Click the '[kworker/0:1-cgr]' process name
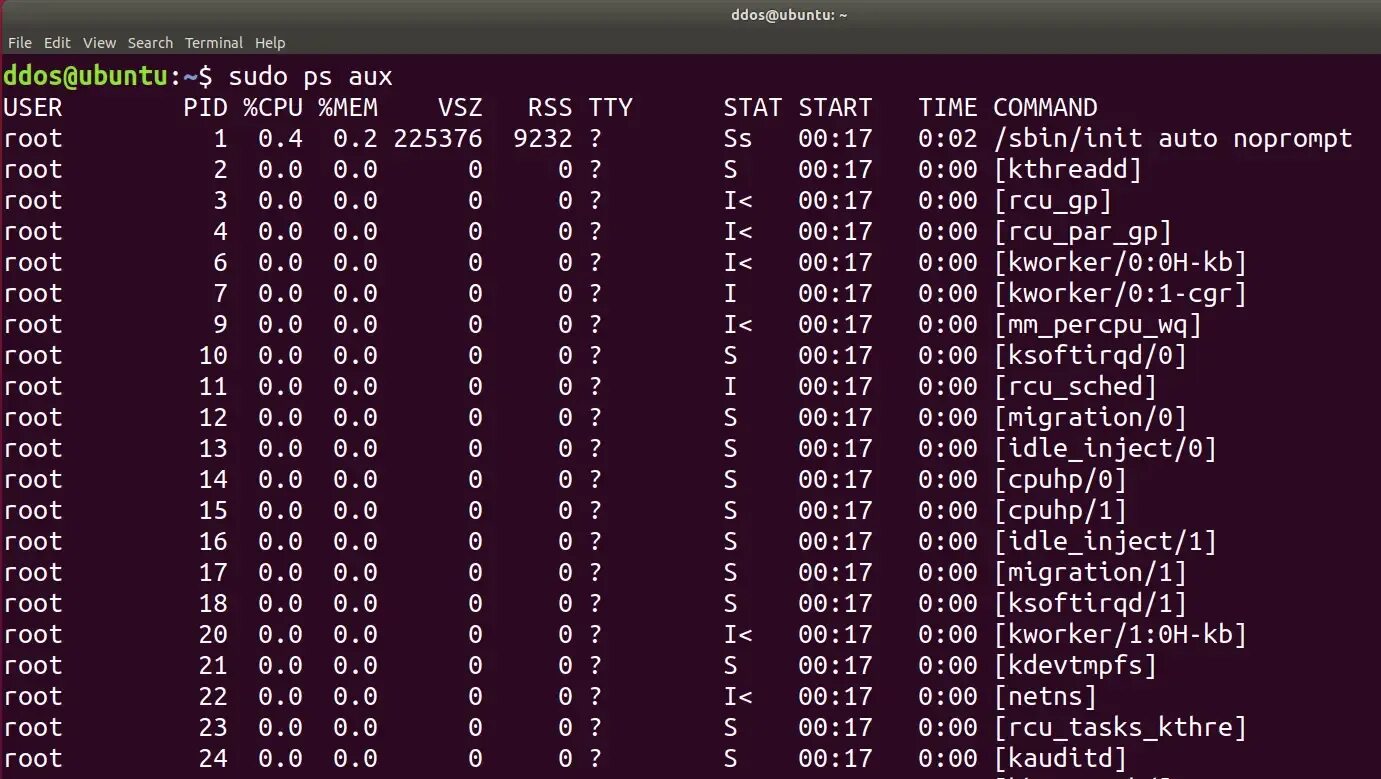The height and width of the screenshot is (779, 1381). tap(1120, 293)
